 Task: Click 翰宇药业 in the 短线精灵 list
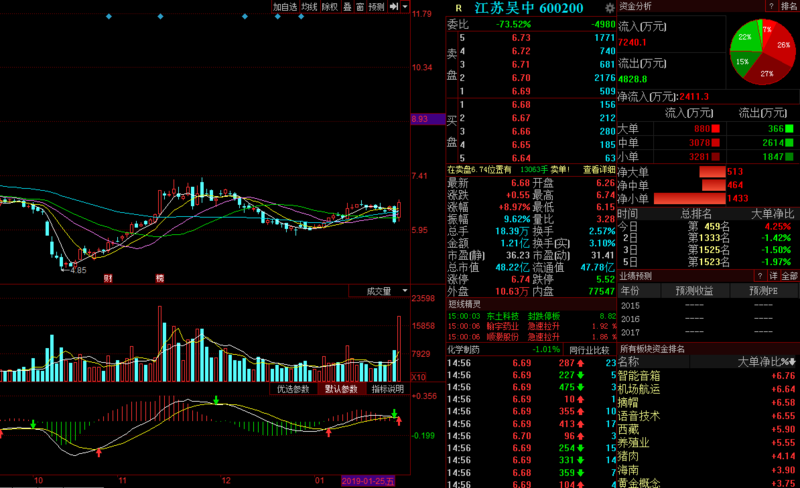tap(502, 326)
